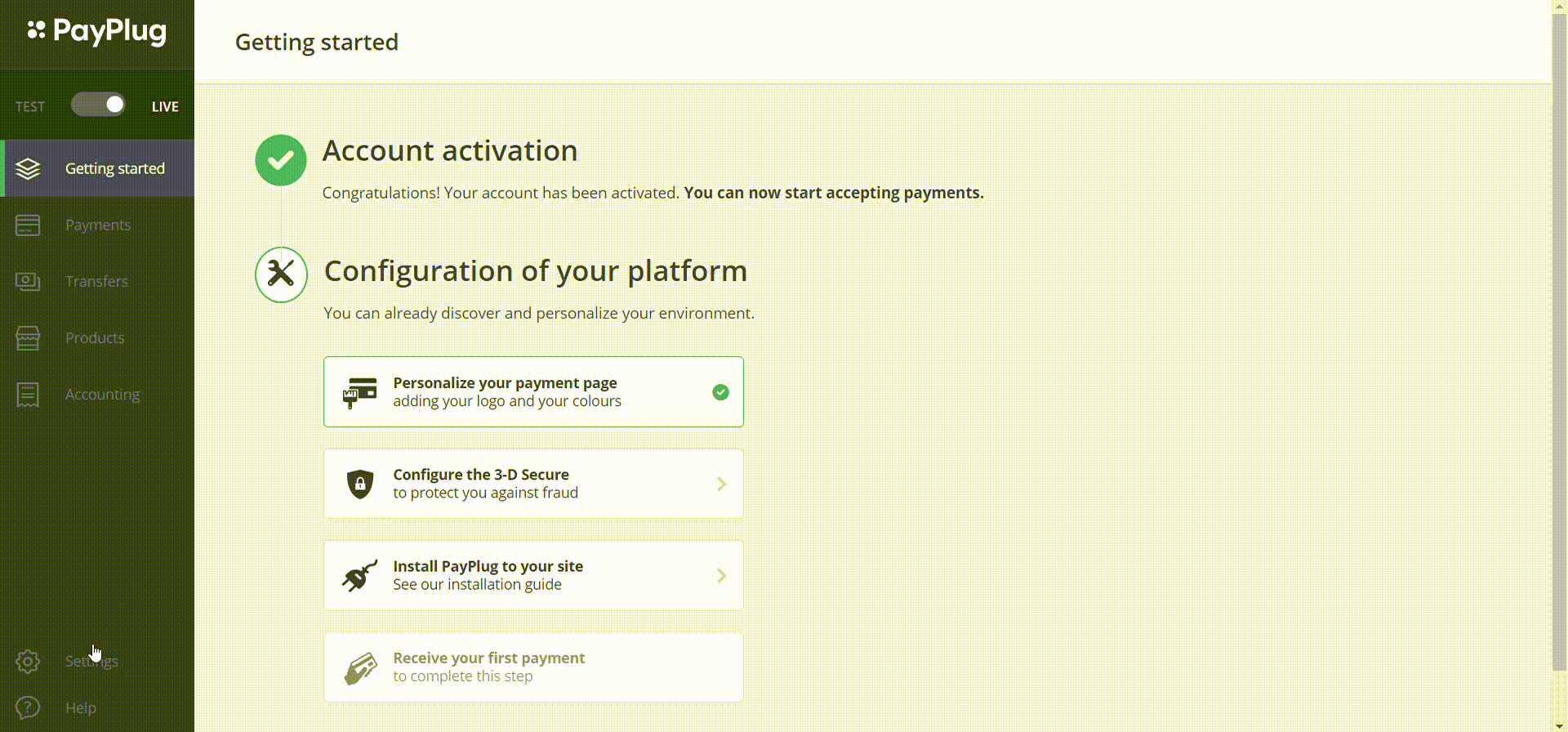
Task: Click the scrollbar up arrow
Action: [x=1559, y=6]
